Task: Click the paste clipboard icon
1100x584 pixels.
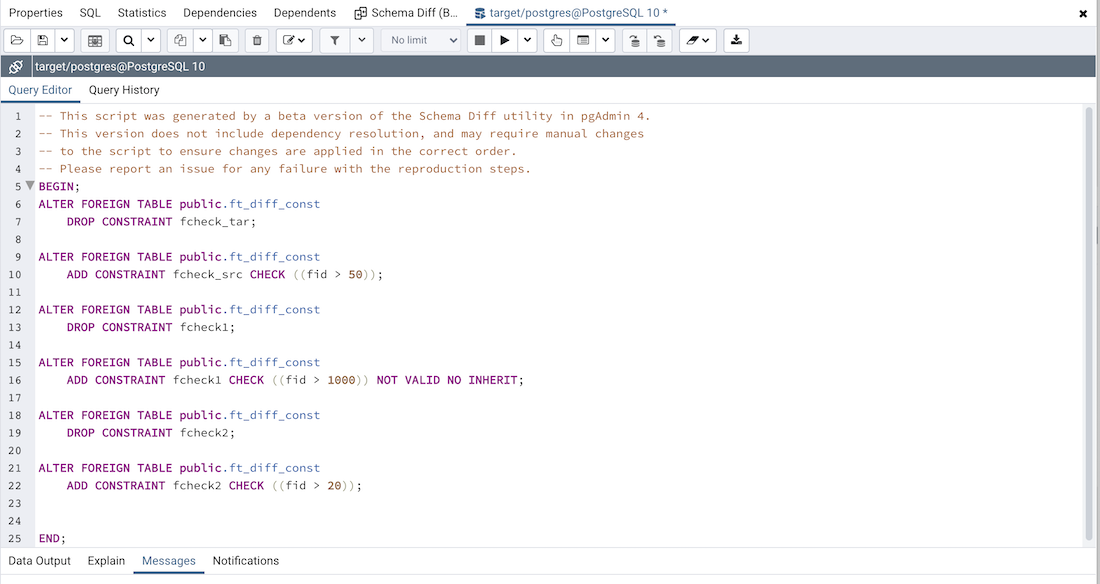Action: tap(225, 41)
